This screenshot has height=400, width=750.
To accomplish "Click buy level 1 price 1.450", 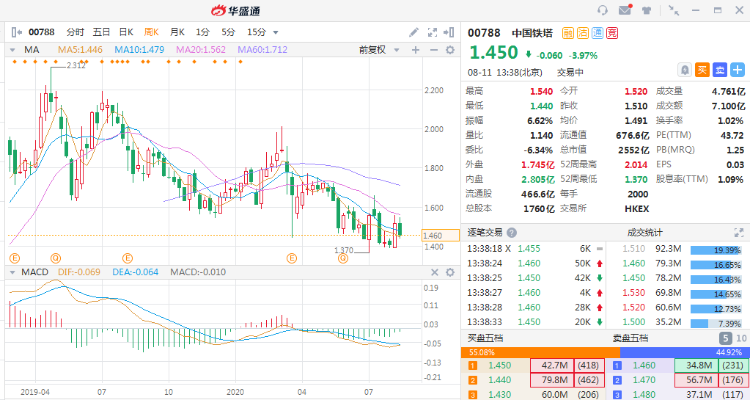I will 499,366.
